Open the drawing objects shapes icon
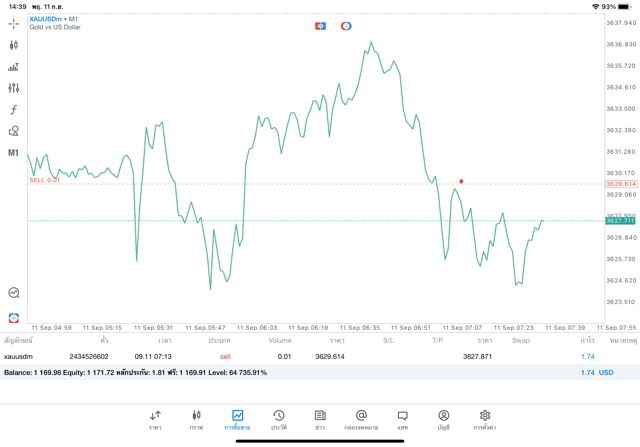 tap(14, 131)
